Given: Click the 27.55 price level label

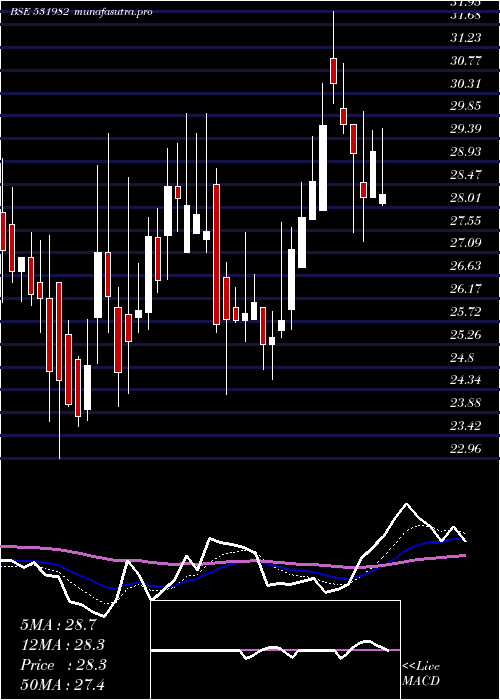Looking at the screenshot, I should coord(466,220).
